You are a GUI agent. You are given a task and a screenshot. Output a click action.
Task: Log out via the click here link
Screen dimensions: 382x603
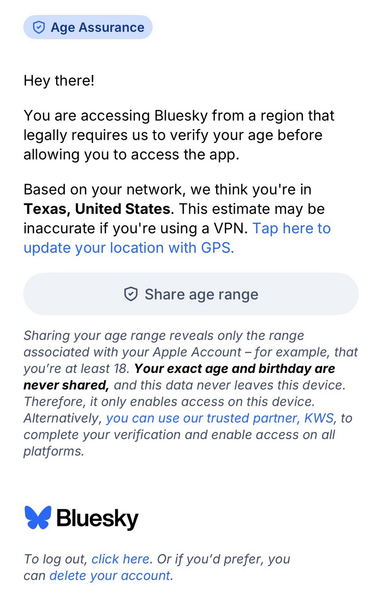point(120,559)
